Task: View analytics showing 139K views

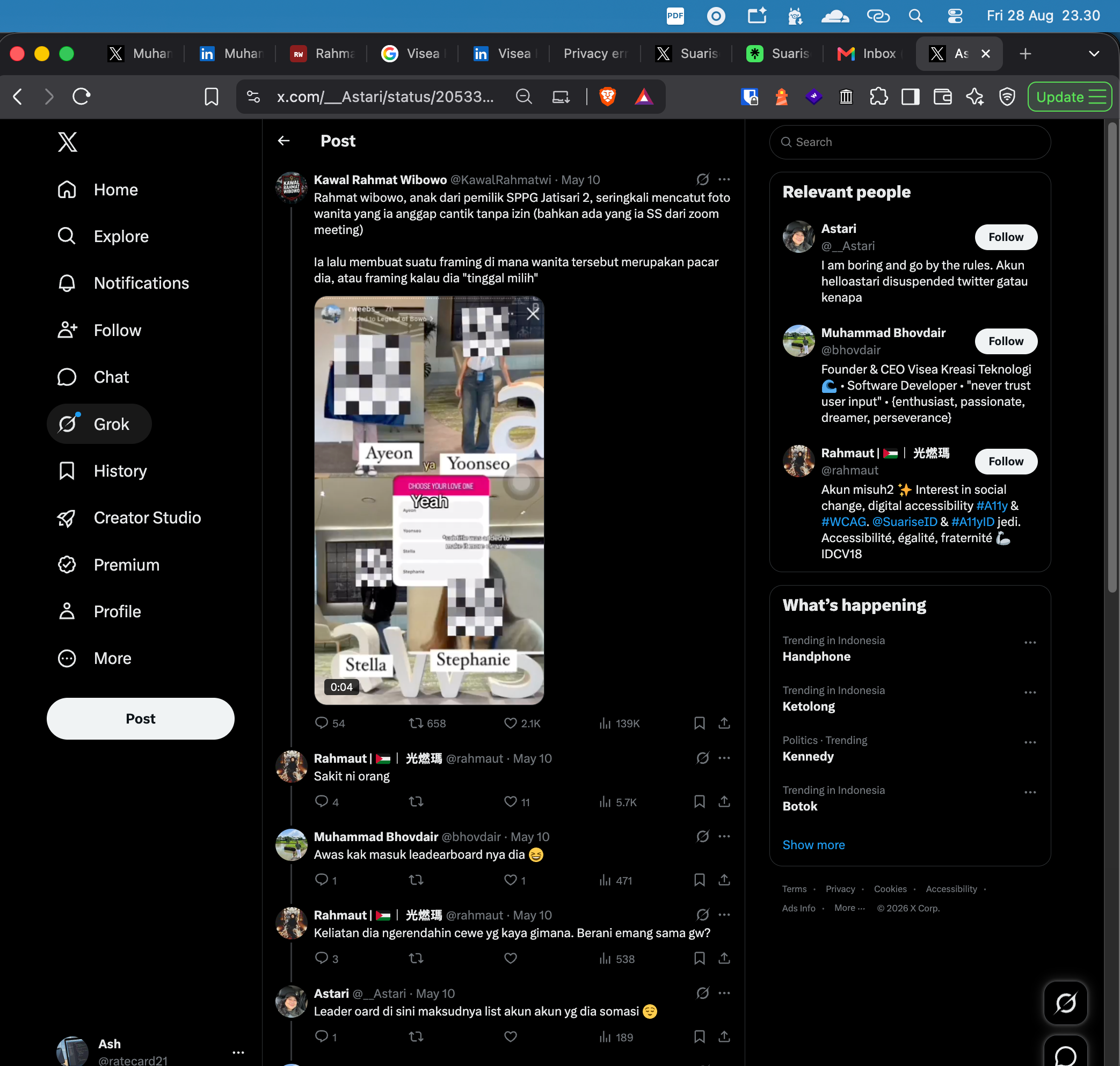Action: tap(619, 723)
